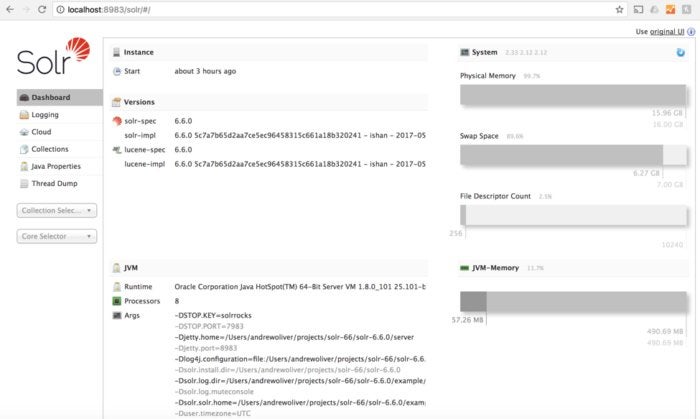
Task: Click the orange extension icon
Action: click(x=671, y=9)
